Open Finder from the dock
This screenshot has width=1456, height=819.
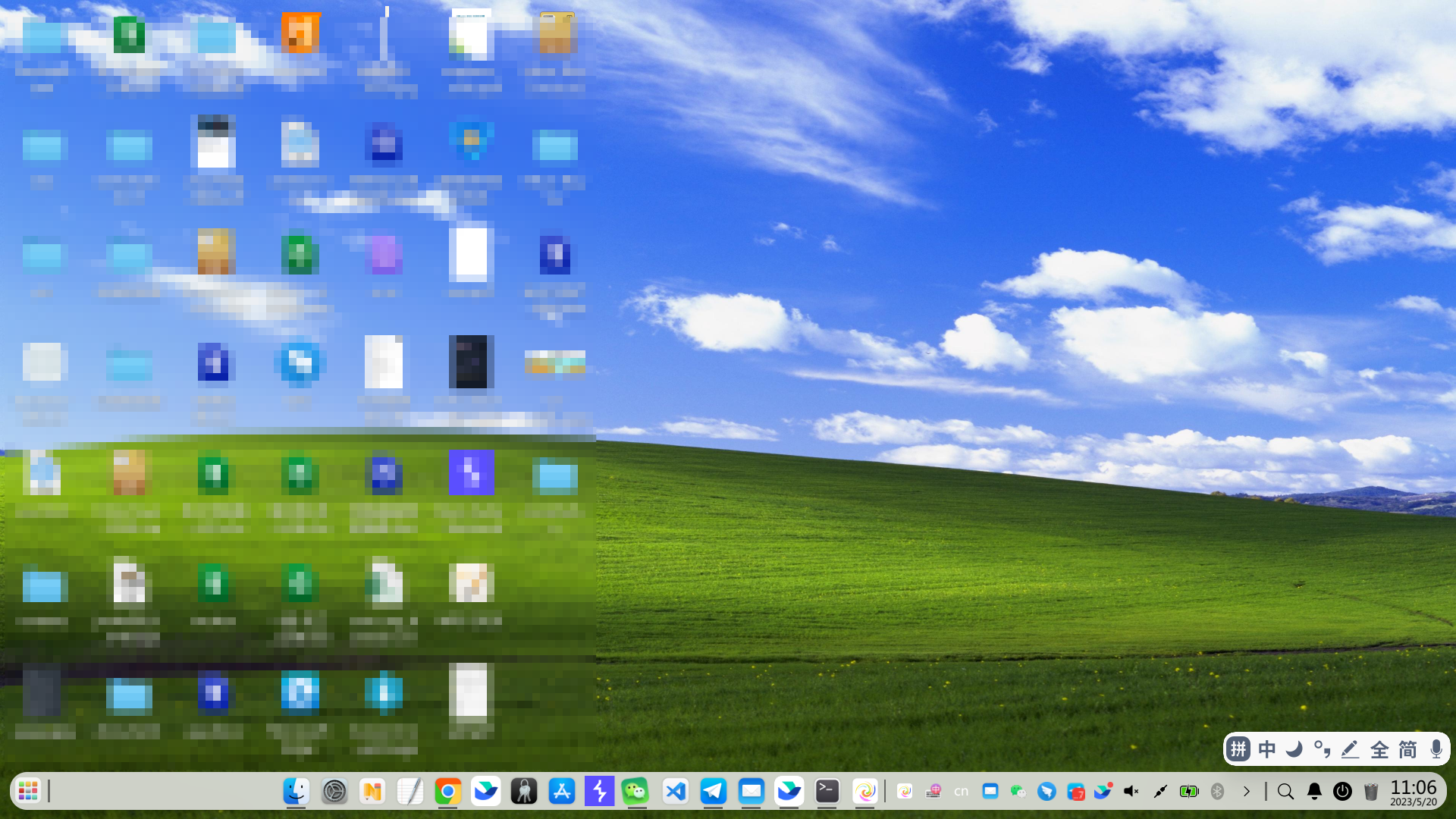coord(296,791)
